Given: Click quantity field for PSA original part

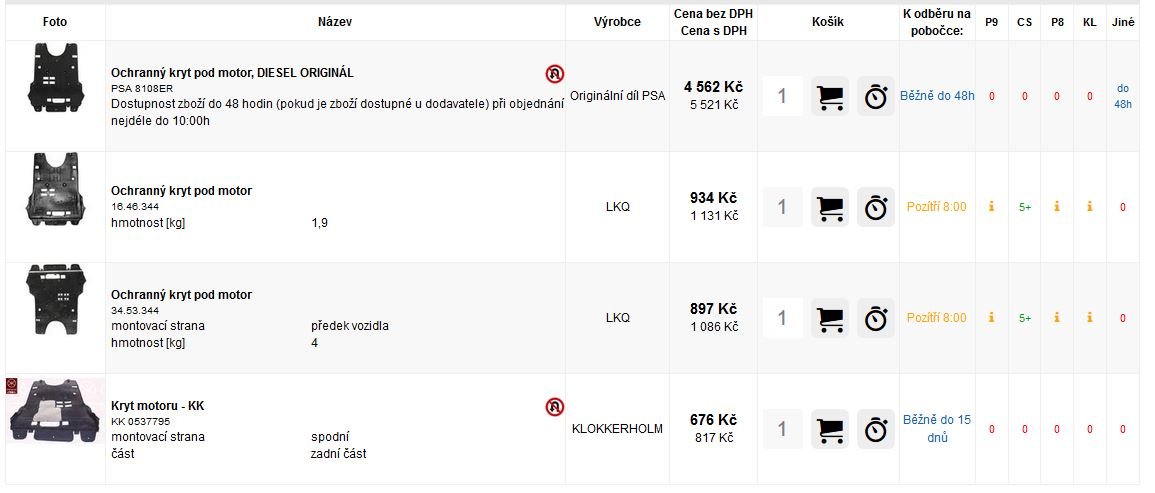Looking at the screenshot, I should [x=782, y=97].
